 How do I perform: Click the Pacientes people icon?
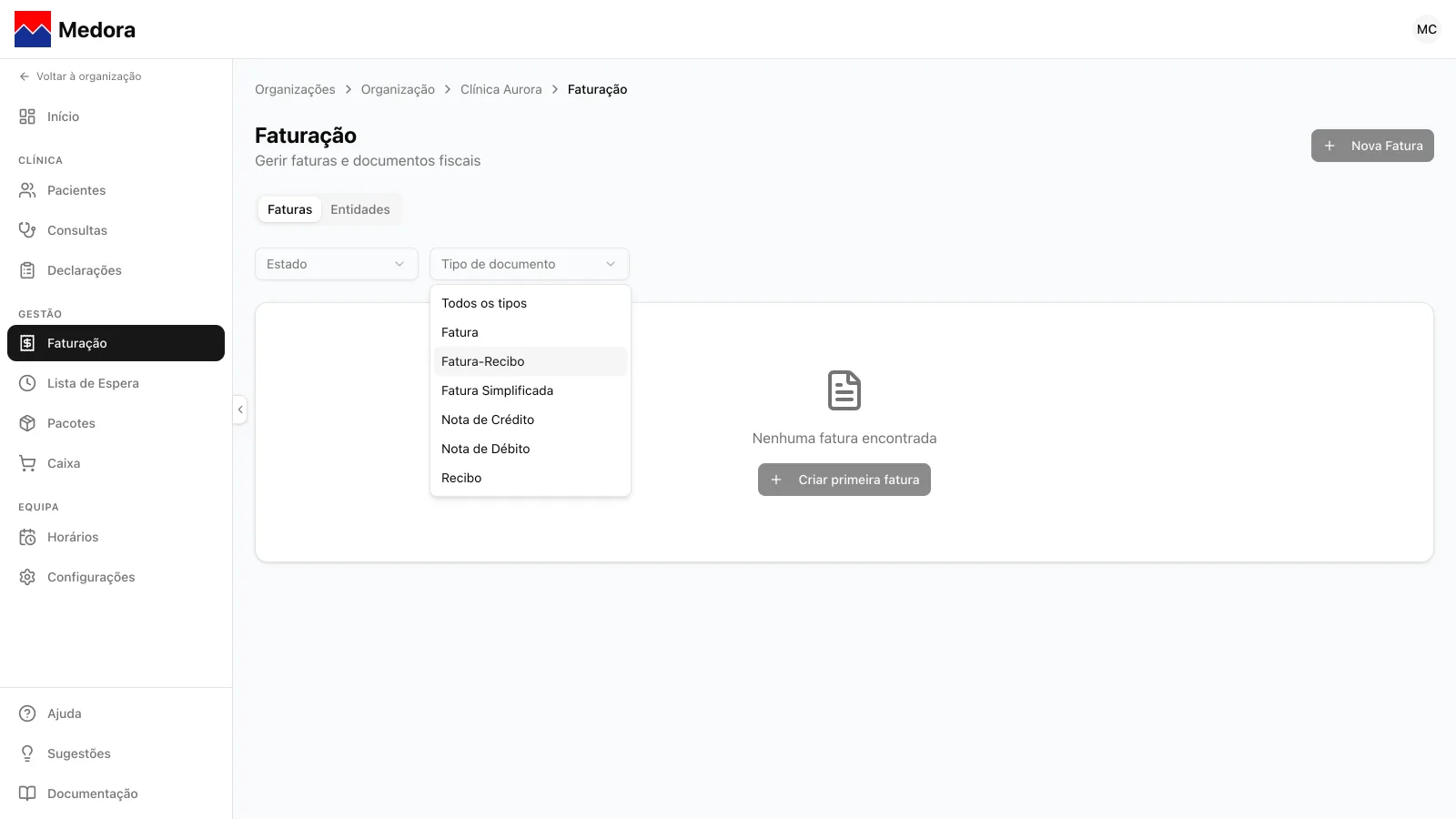(x=27, y=190)
